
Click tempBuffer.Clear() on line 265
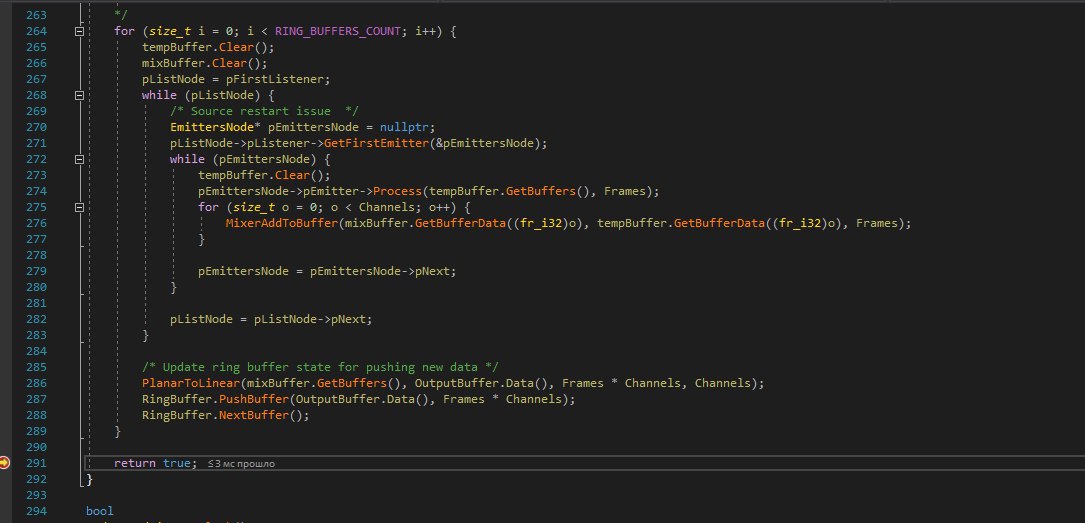208,47
